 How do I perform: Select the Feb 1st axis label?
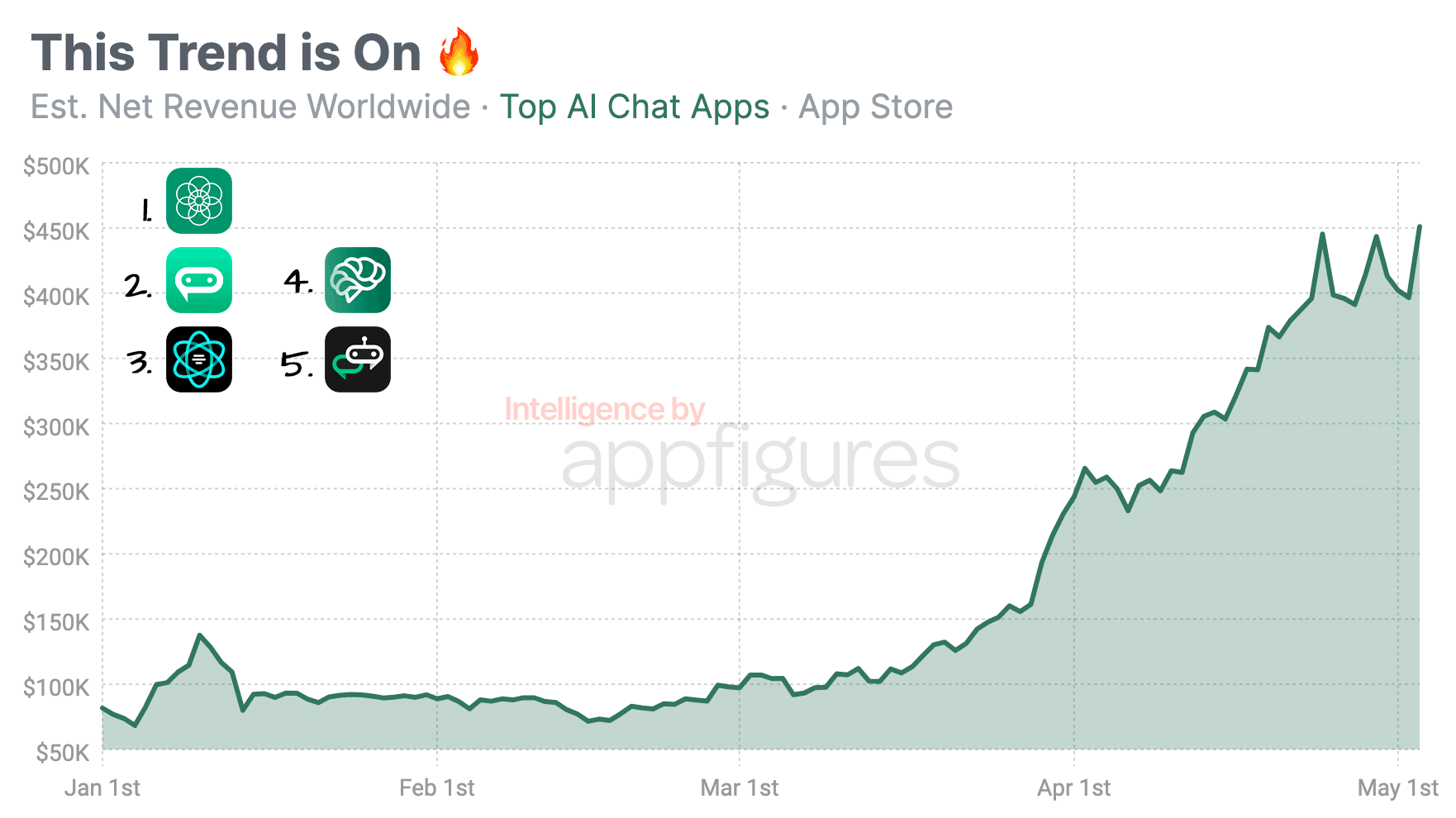tap(437, 788)
